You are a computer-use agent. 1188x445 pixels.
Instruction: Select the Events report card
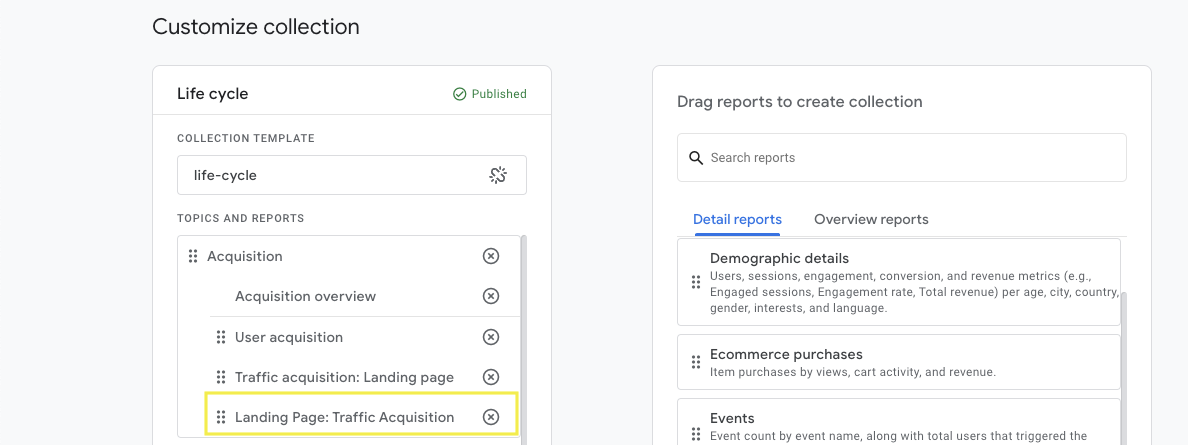pos(898,422)
